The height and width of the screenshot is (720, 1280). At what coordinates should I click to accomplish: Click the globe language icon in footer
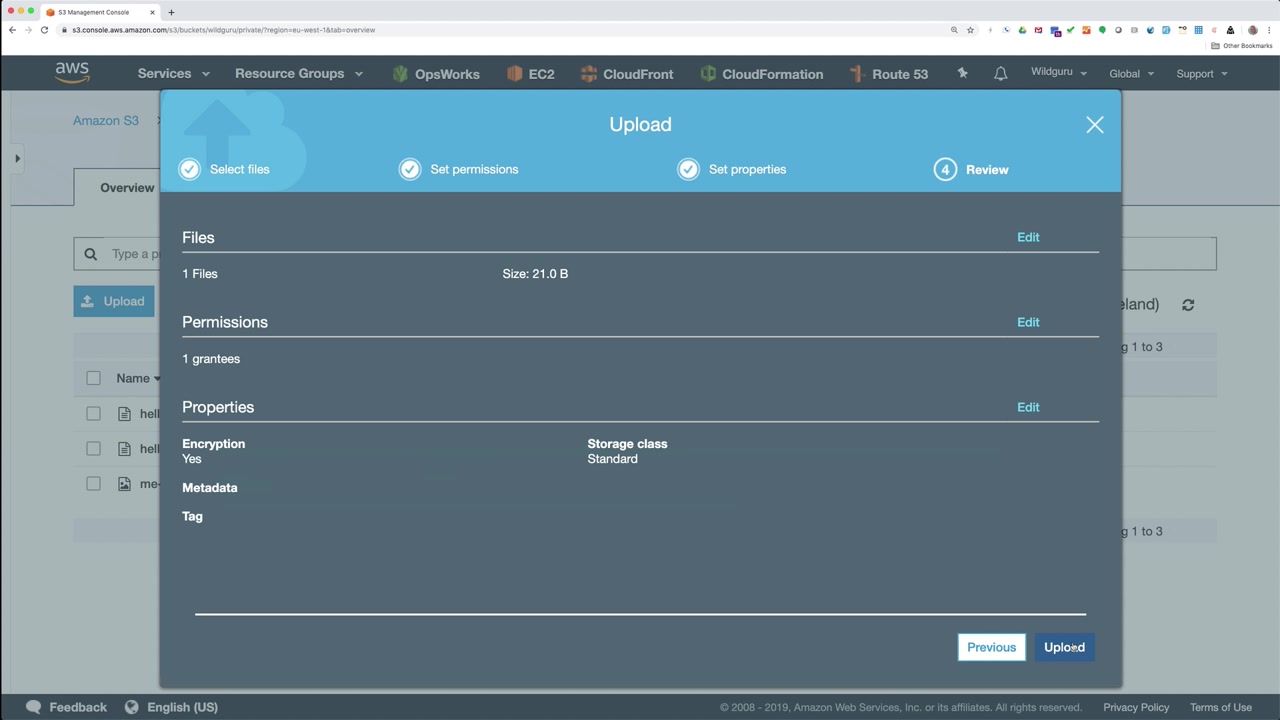click(x=131, y=707)
